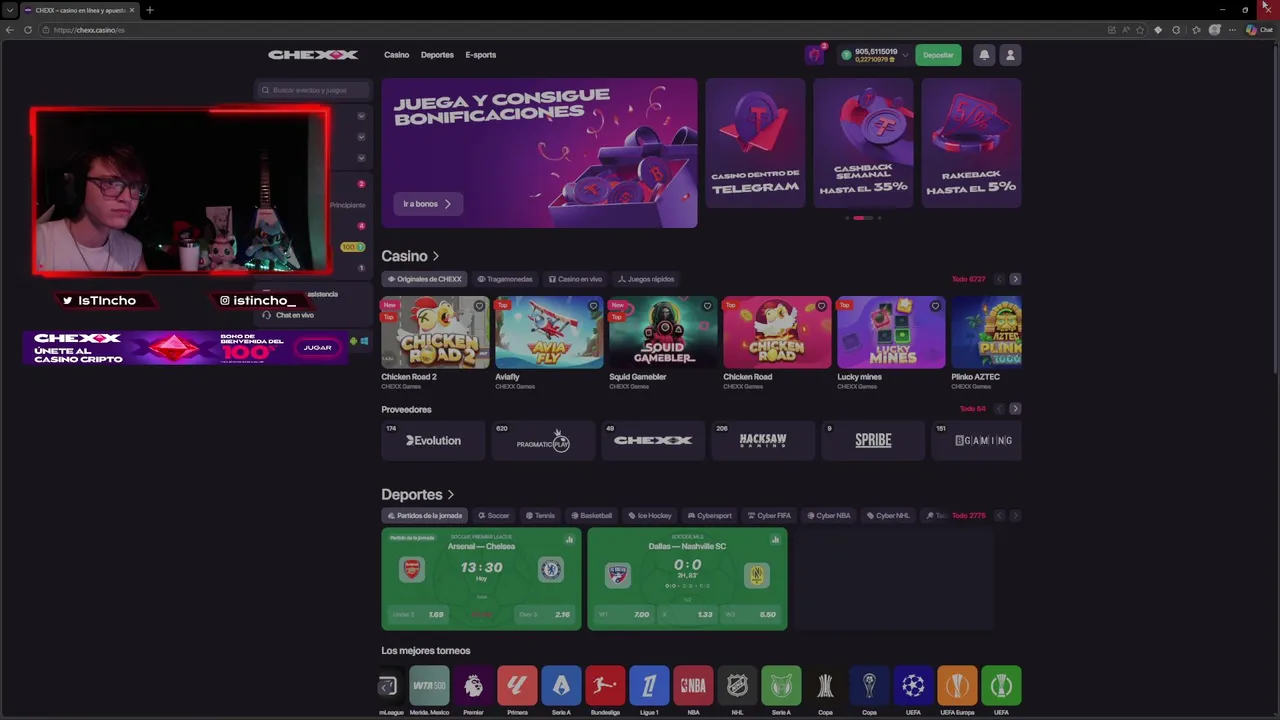Viewport: 1280px width, 720px height.
Task: Select the Basketball sports tab
Action: coord(590,516)
